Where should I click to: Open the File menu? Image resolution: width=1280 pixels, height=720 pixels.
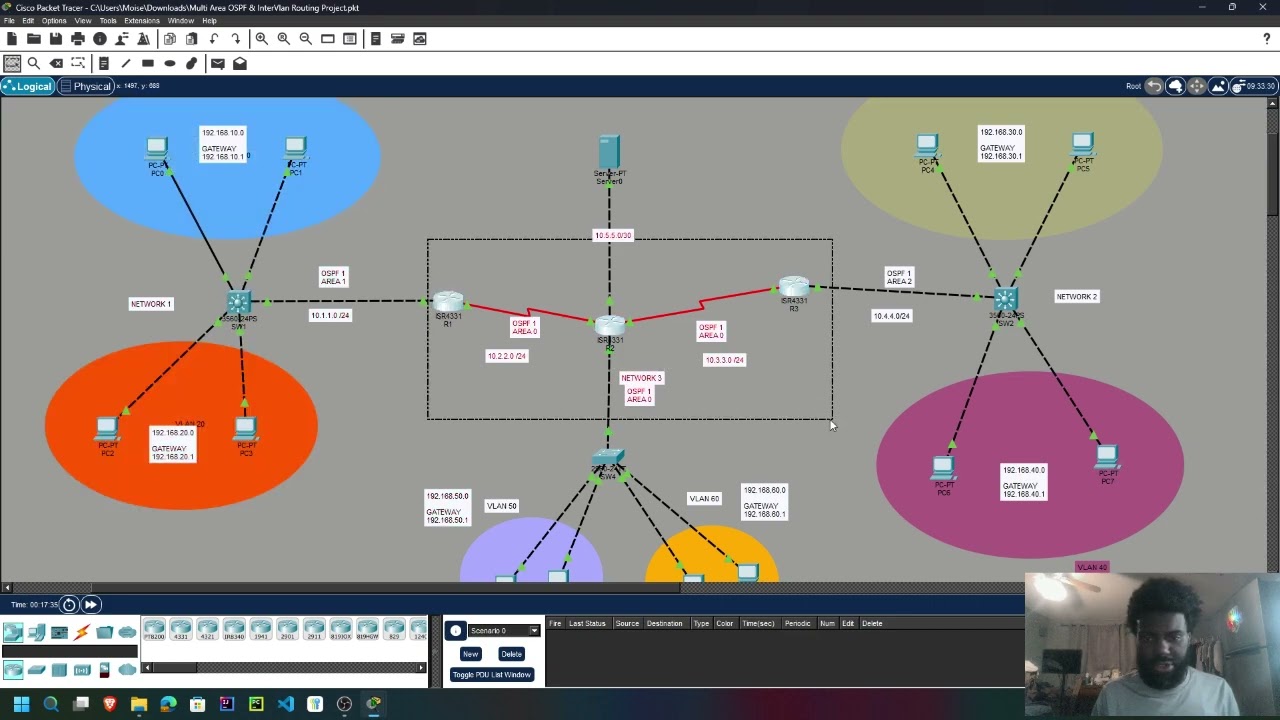(9, 21)
